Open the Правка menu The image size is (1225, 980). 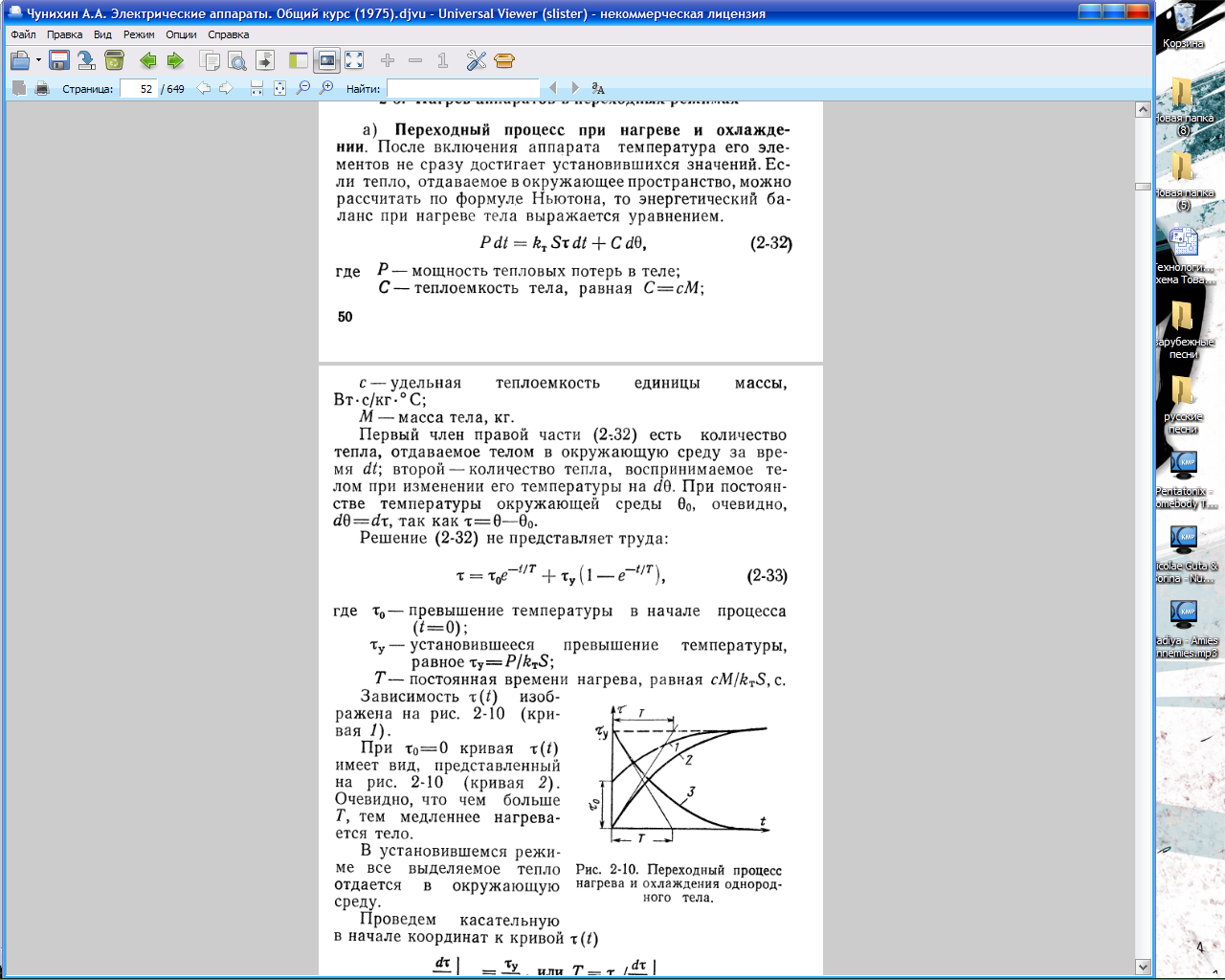click(x=64, y=34)
